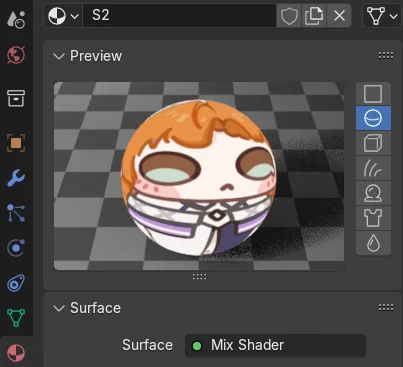
Task: Set preview type to shader ball
Action: (373, 193)
